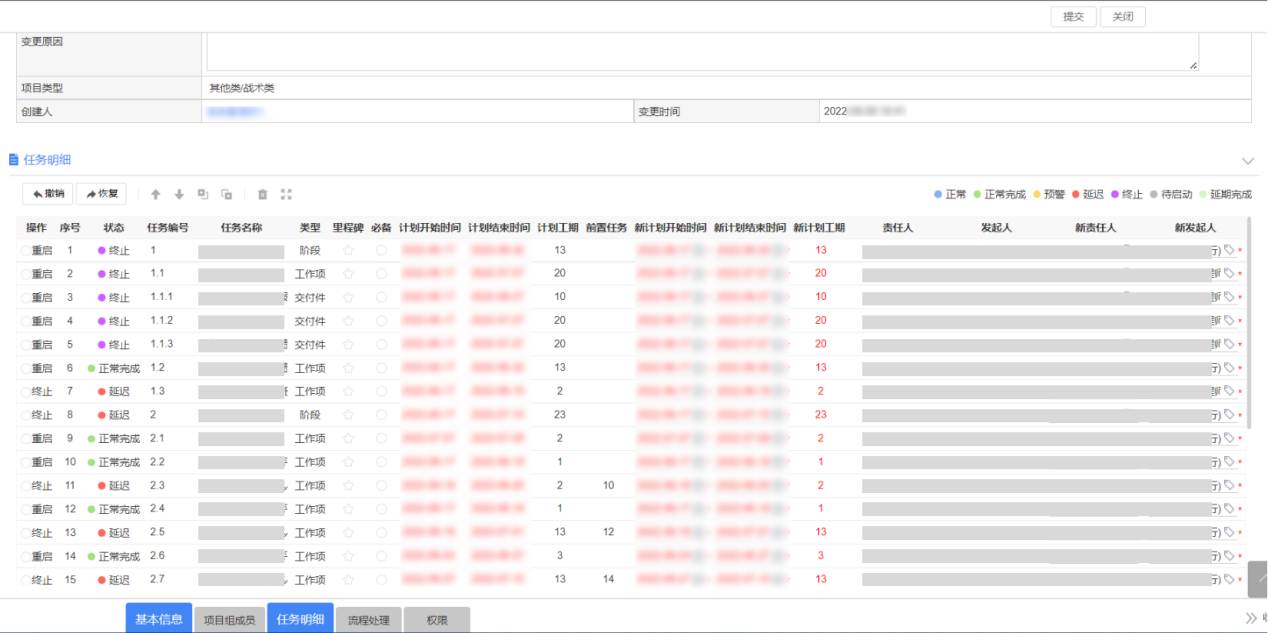The height and width of the screenshot is (633, 1268).
Task: Click the red 延迟 legend dot
Action: tap(1075, 194)
